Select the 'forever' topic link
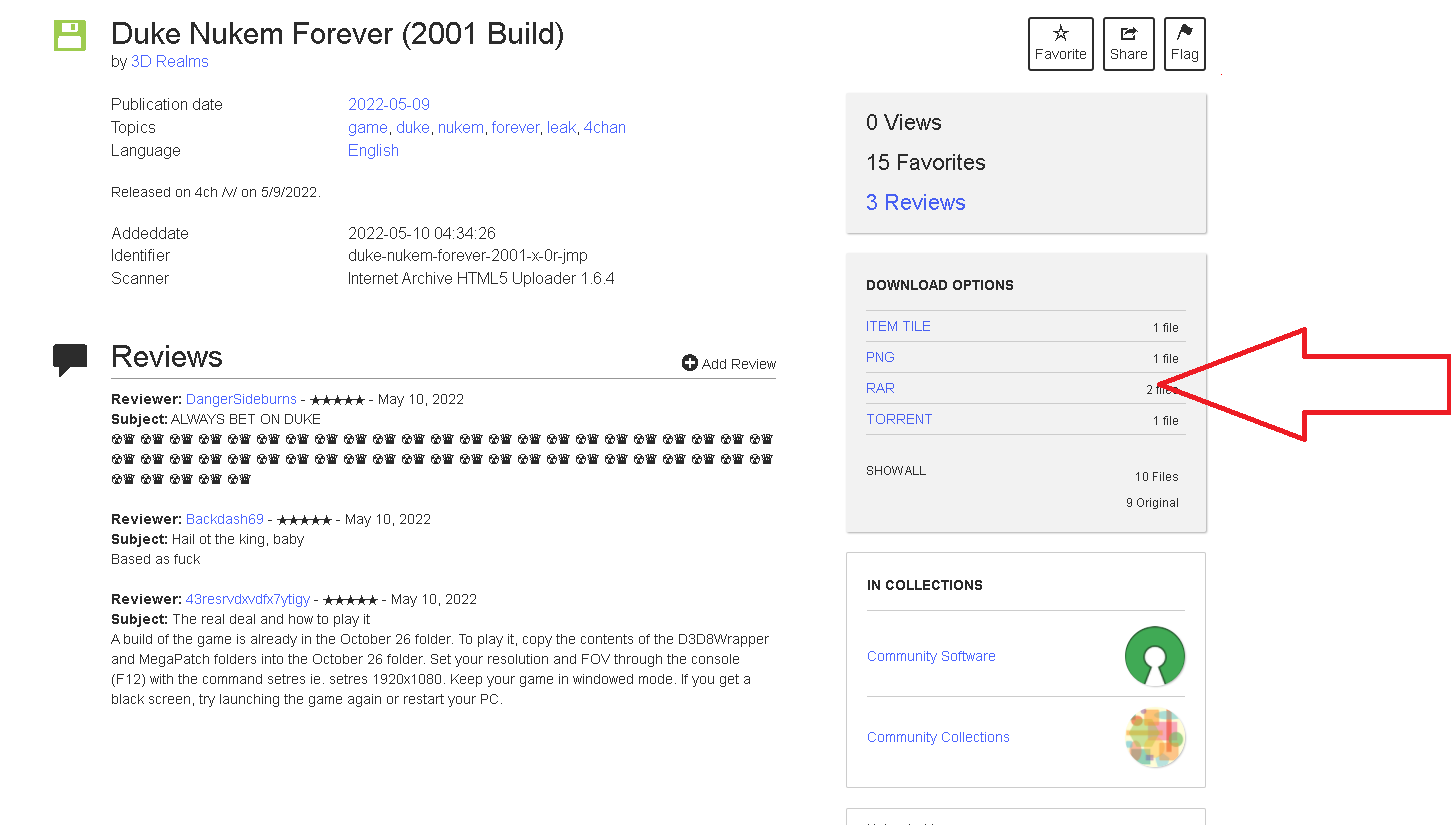 click(x=515, y=128)
